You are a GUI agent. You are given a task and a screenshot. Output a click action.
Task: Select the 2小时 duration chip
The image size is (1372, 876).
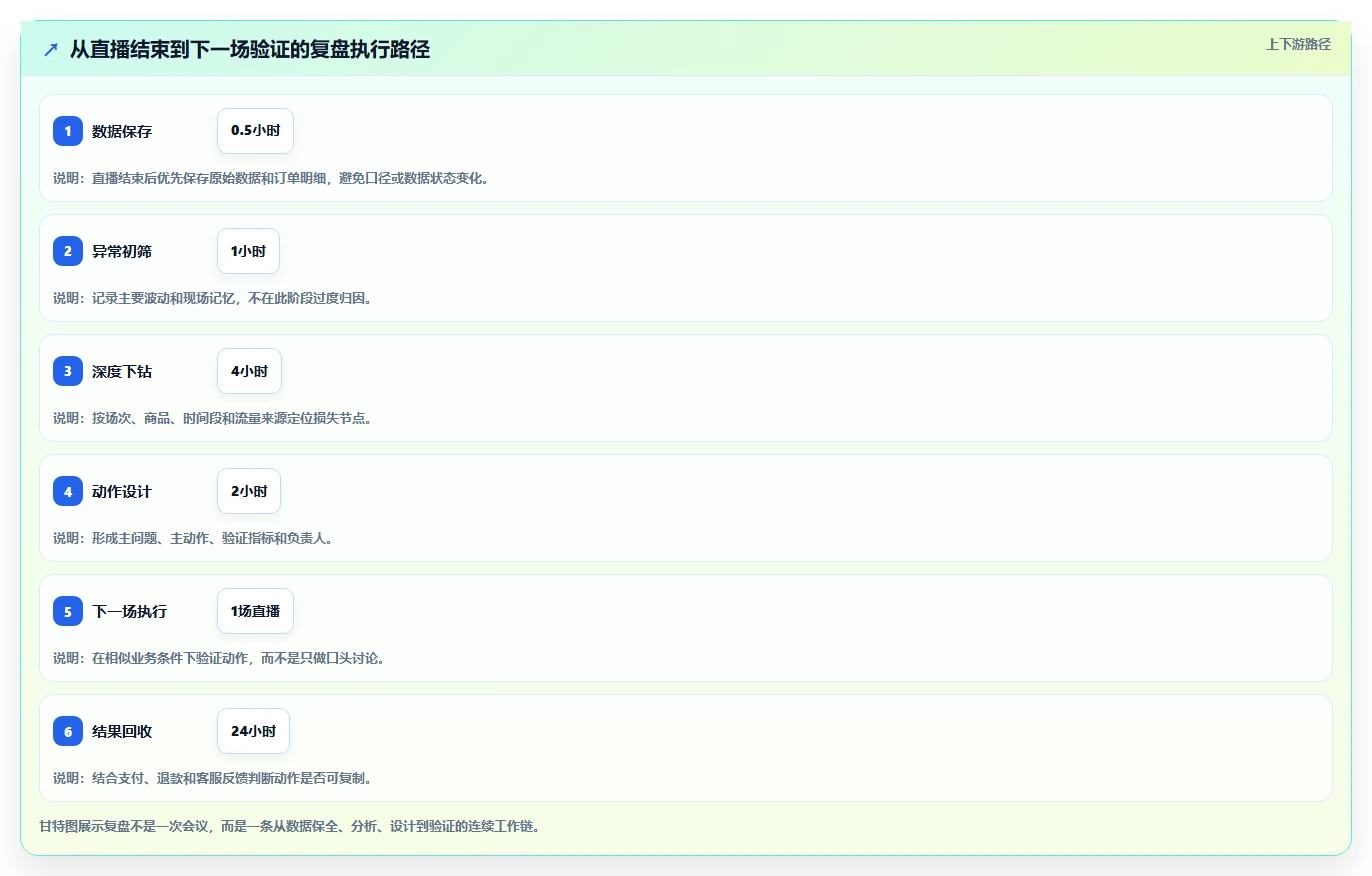click(249, 491)
